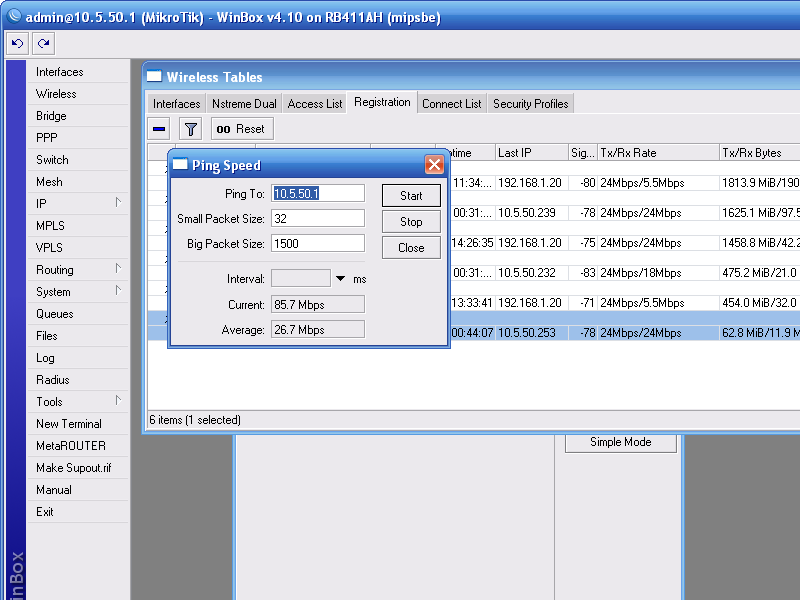Expand the Interval dropdown arrow
The image size is (800, 600).
pos(340,279)
